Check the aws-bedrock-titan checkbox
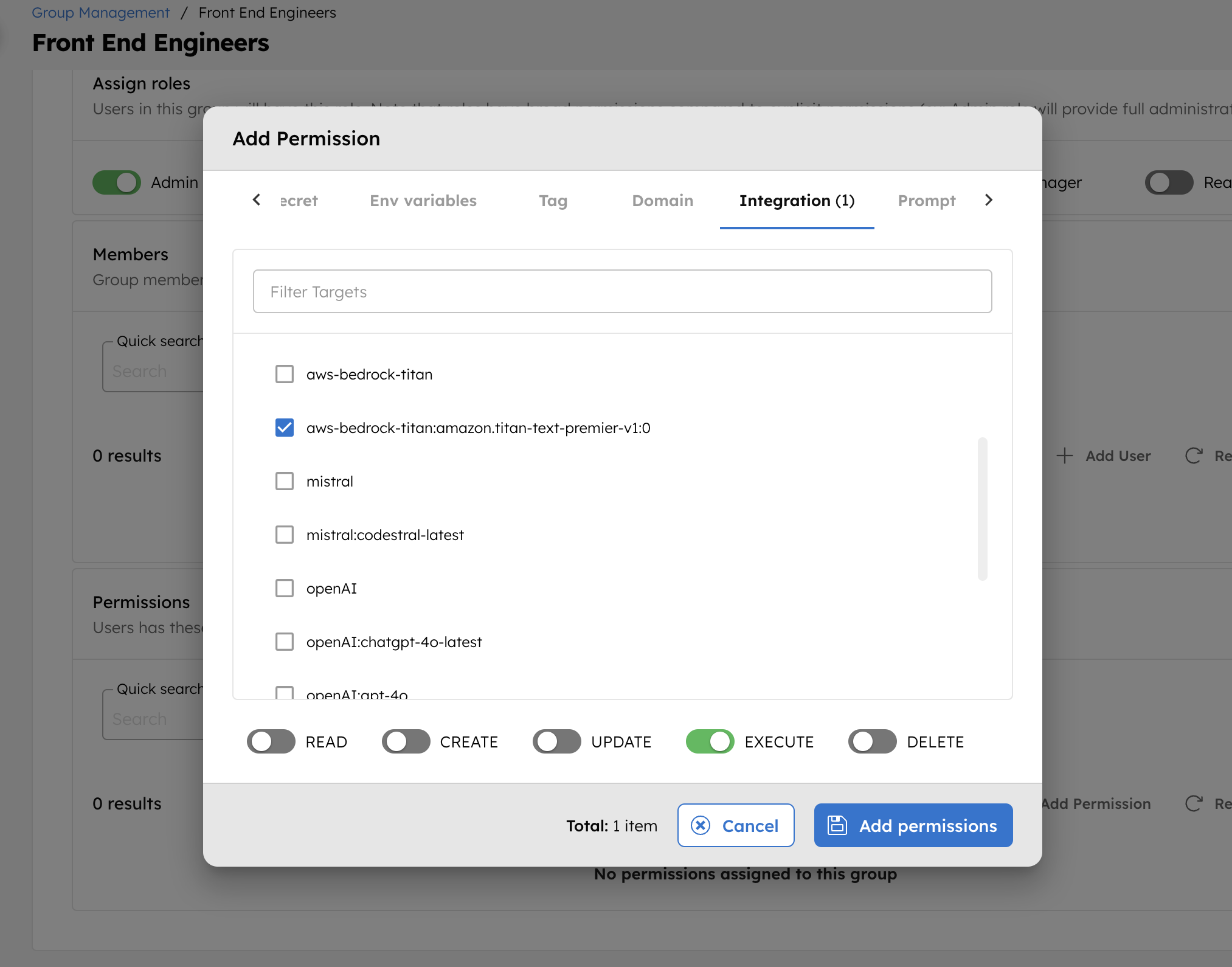Viewport: 1232px width, 967px height. click(x=285, y=374)
